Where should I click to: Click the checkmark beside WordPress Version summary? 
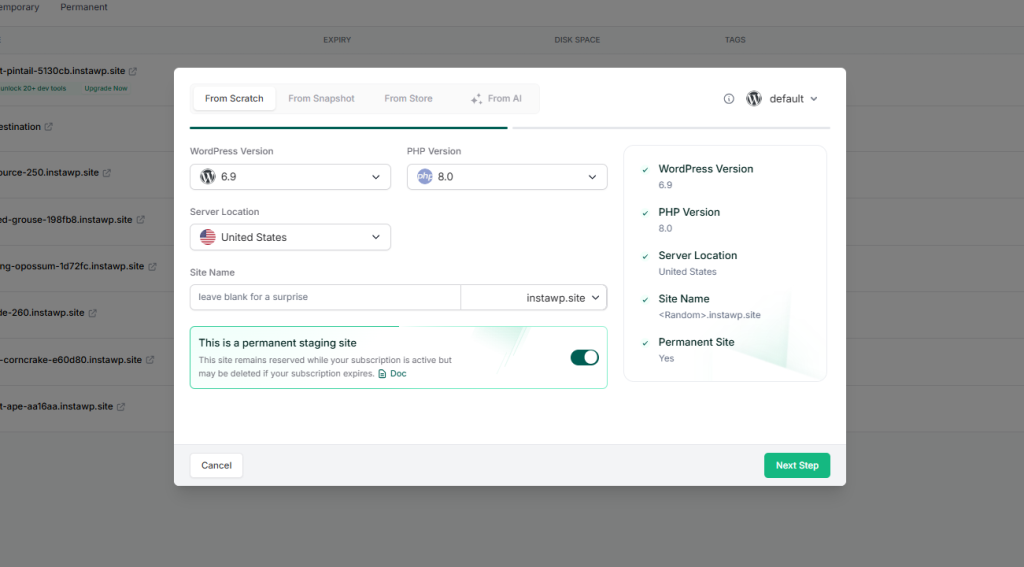coord(645,170)
